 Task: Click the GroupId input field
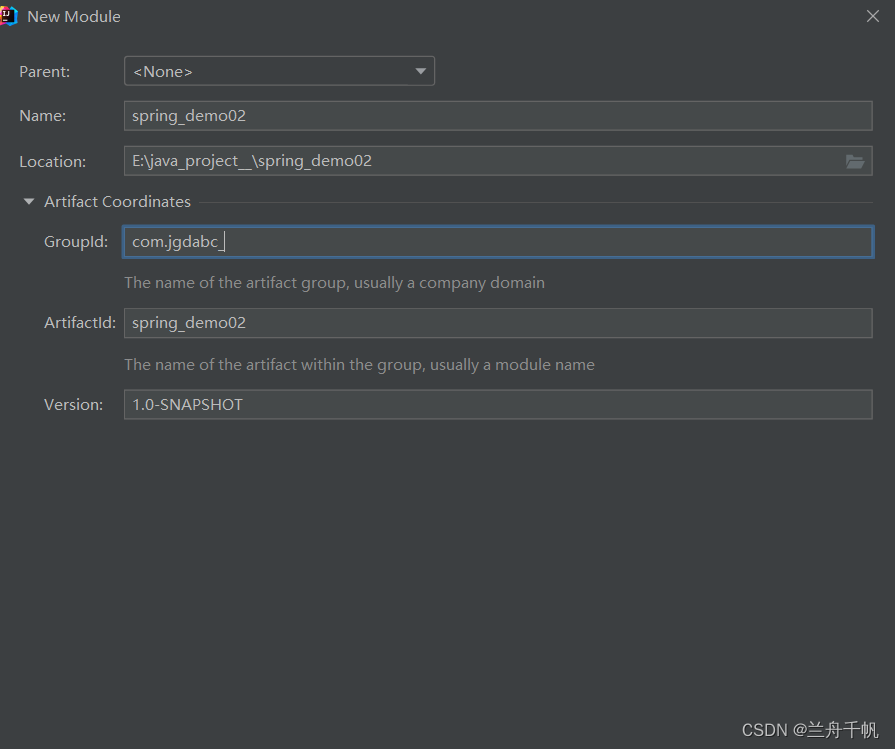click(498, 242)
